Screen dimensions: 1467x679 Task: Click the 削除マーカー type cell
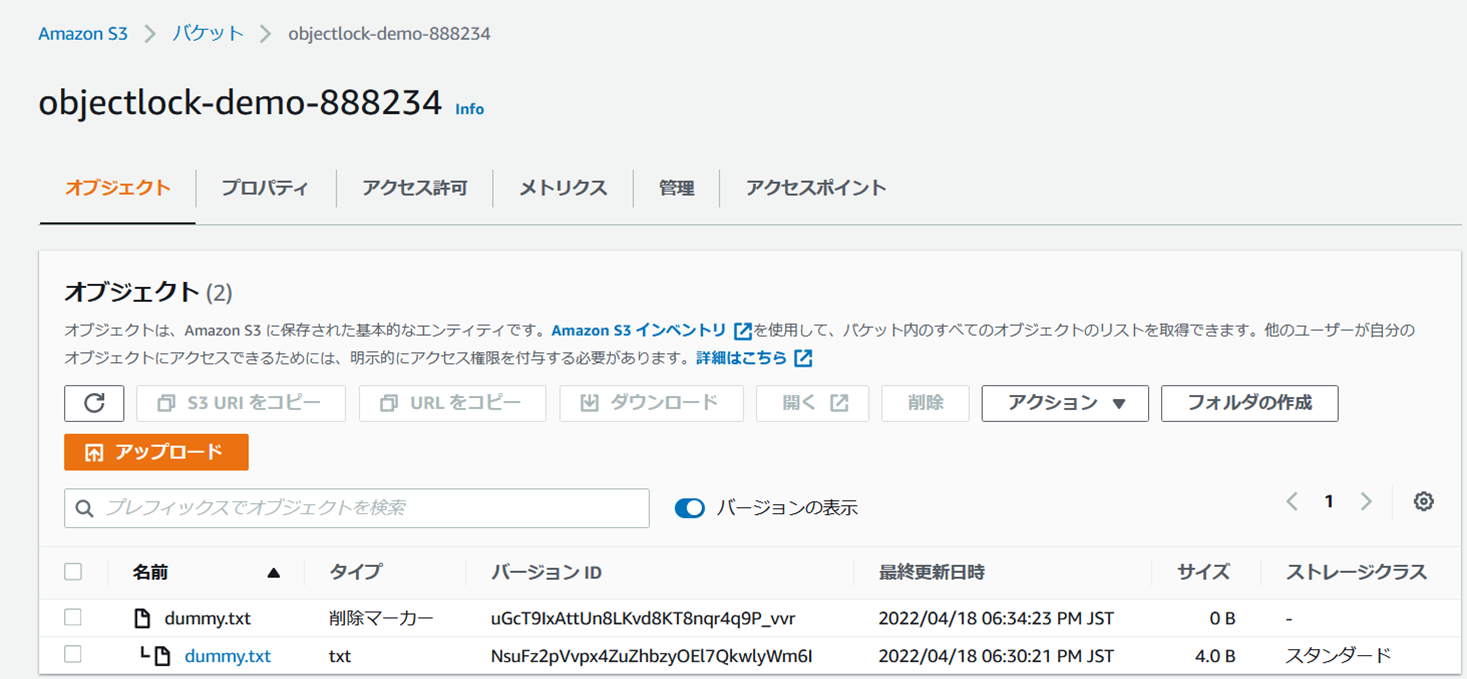[382, 618]
